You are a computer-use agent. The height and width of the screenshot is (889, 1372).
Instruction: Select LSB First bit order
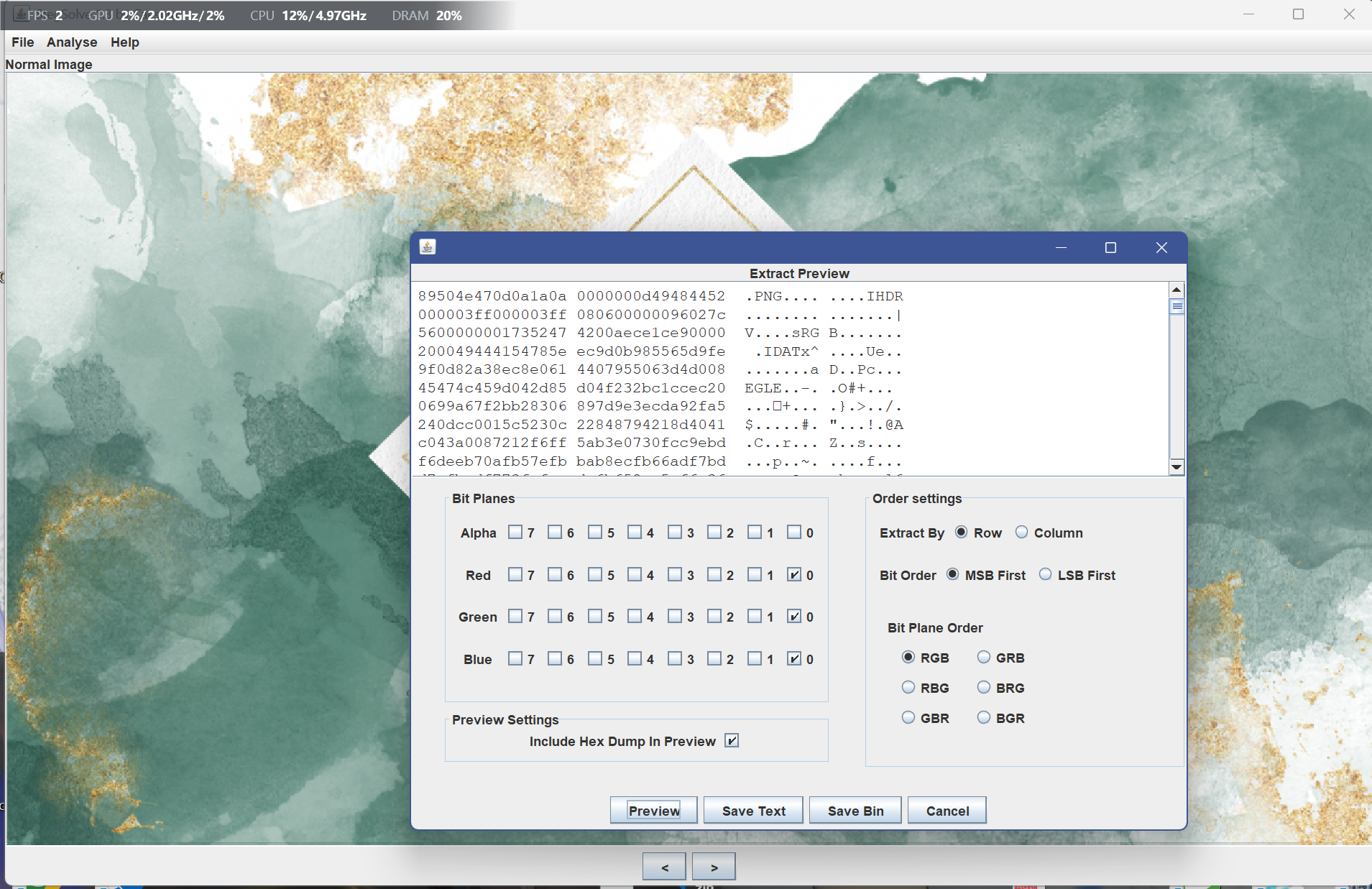point(1045,575)
